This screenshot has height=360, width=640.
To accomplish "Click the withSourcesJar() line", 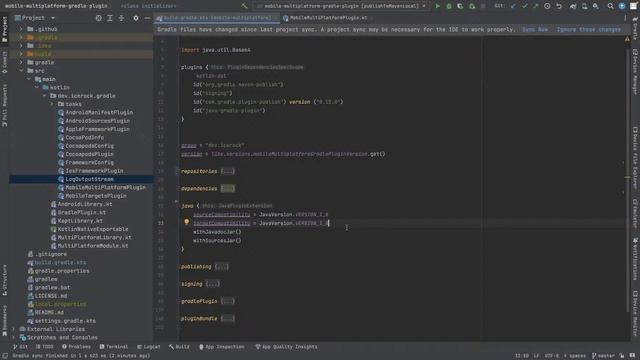I will [x=217, y=240].
